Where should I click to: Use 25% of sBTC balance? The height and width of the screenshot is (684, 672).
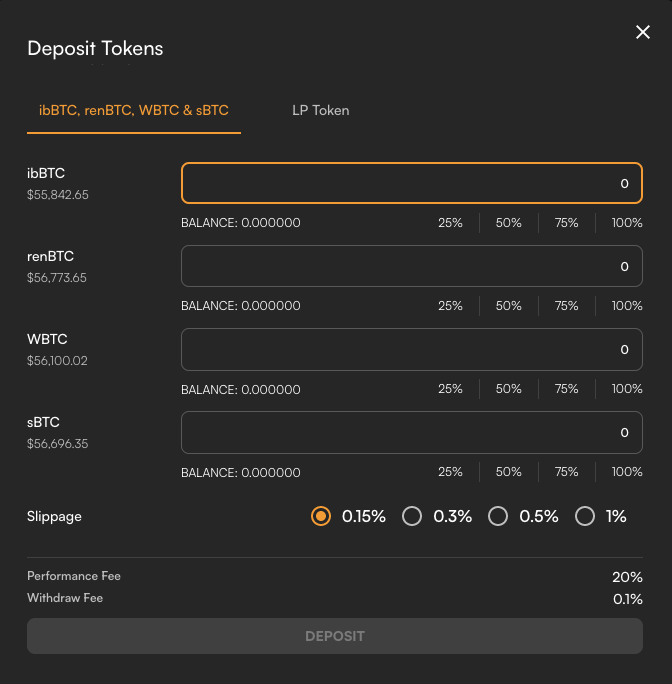pyautogui.click(x=450, y=472)
